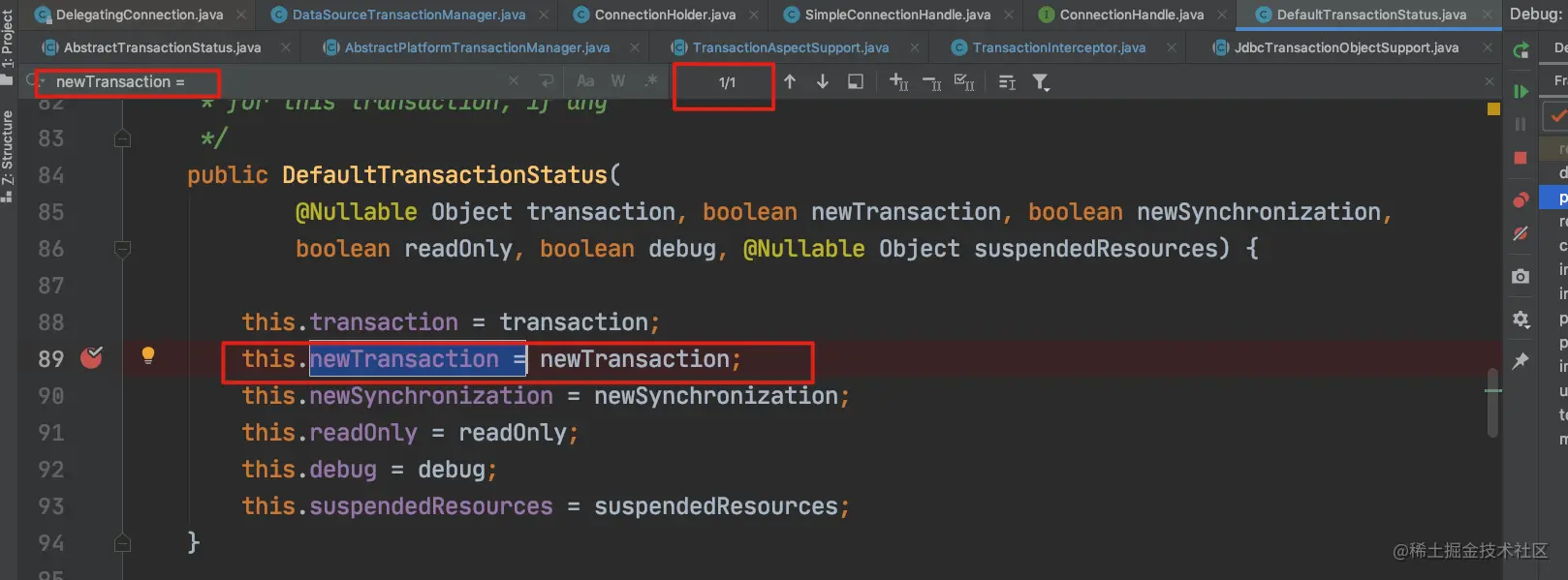Viewport: 1568px width, 580px height.
Task: Toggle Match Case search option
Action: [585, 81]
